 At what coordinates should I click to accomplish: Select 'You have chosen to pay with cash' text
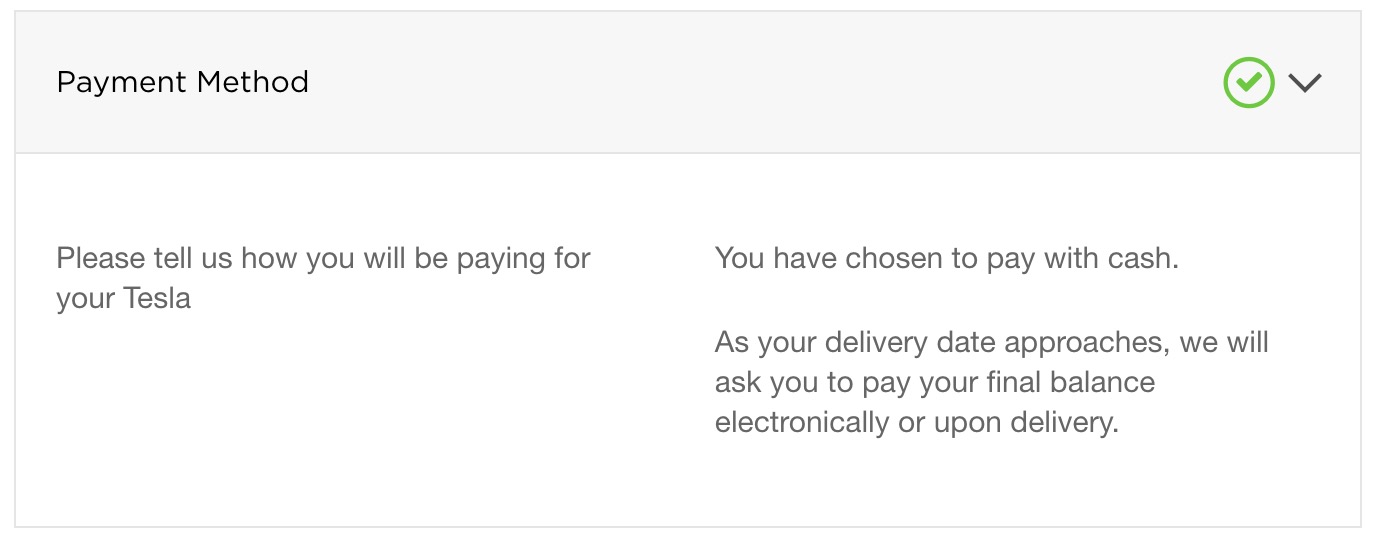(x=946, y=259)
